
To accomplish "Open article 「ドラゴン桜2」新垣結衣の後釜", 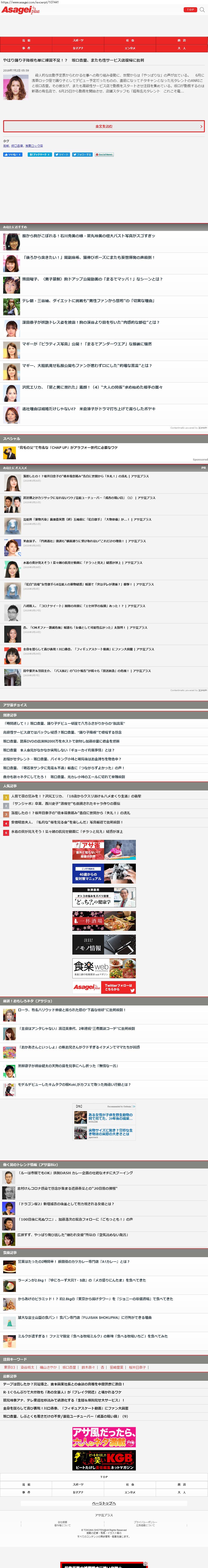I will [x=66, y=1204].
